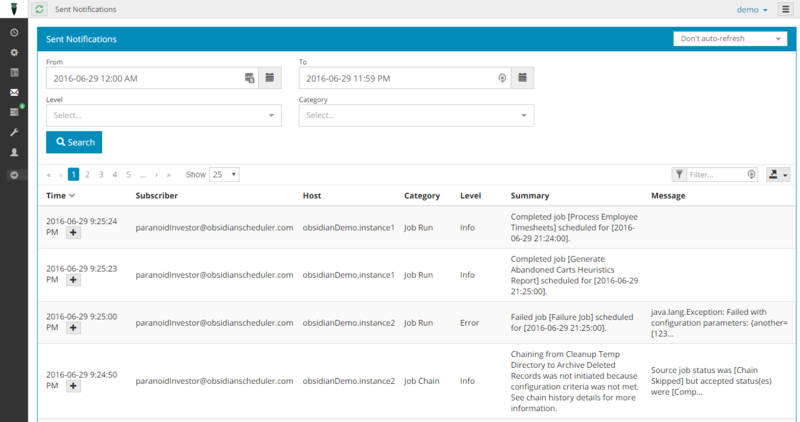Open the user icon in the sidebar
This screenshot has height=422, width=800.
click(x=14, y=152)
